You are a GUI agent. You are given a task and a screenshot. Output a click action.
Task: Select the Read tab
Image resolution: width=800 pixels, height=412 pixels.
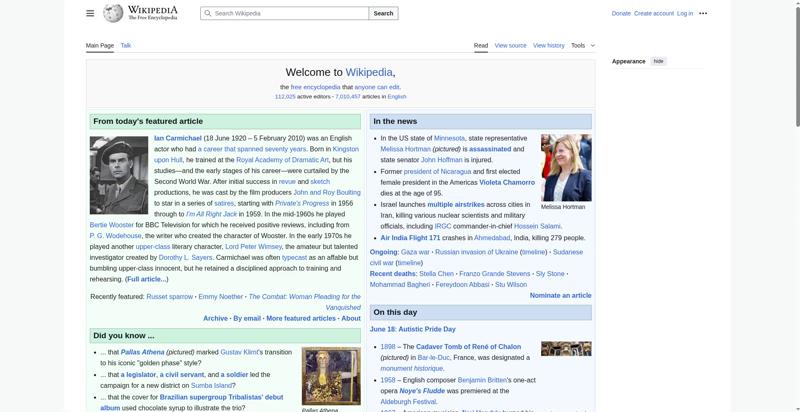click(481, 45)
